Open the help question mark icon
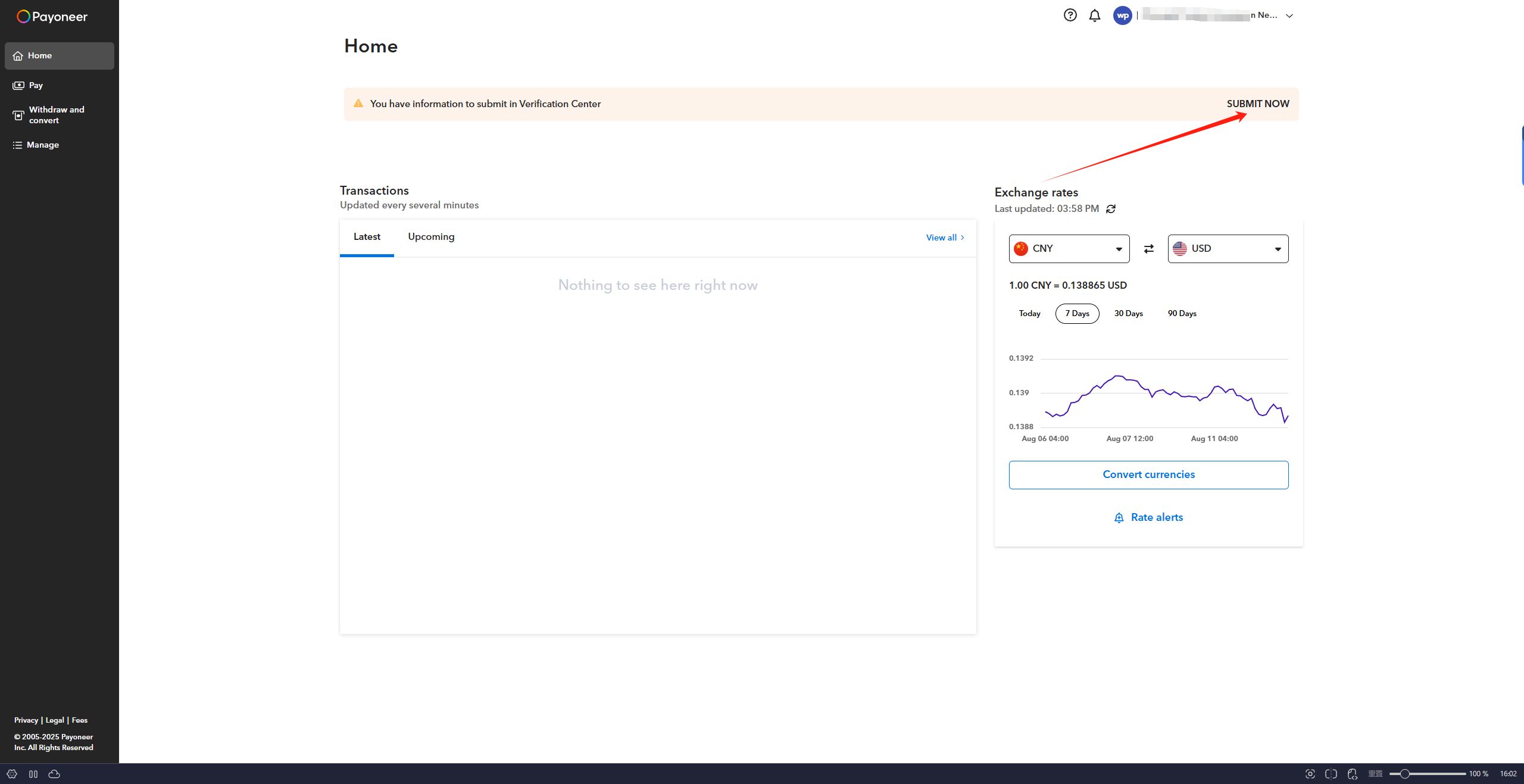Viewport: 1524px width, 784px height. [x=1070, y=15]
